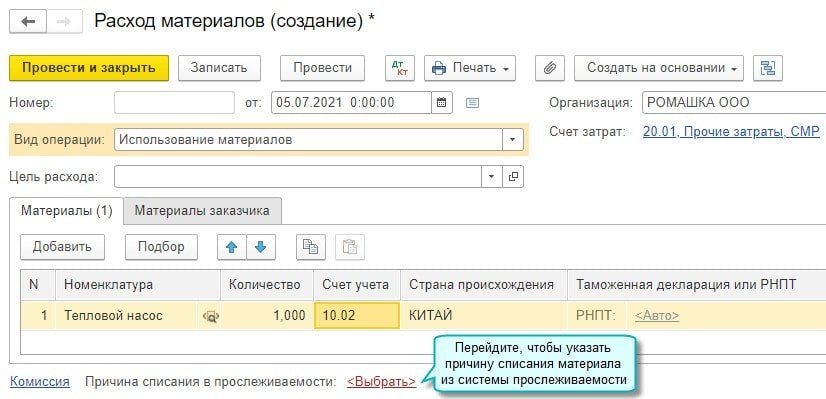
Task: Click Провести button
Action: (322, 68)
